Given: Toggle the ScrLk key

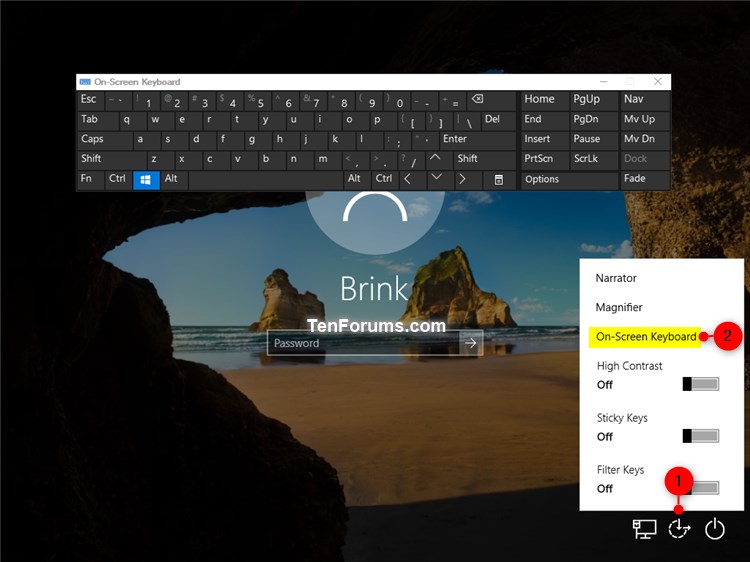Looking at the screenshot, I should coord(594,160).
